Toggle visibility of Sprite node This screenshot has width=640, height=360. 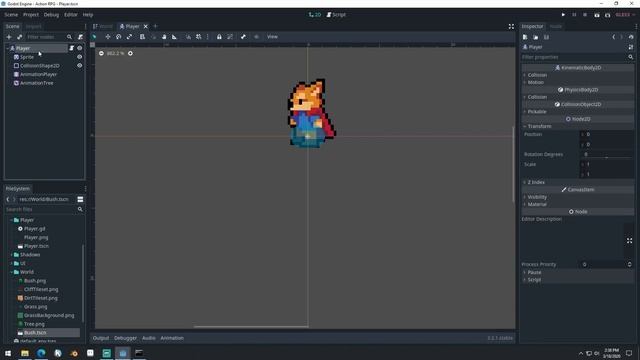click(80, 57)
